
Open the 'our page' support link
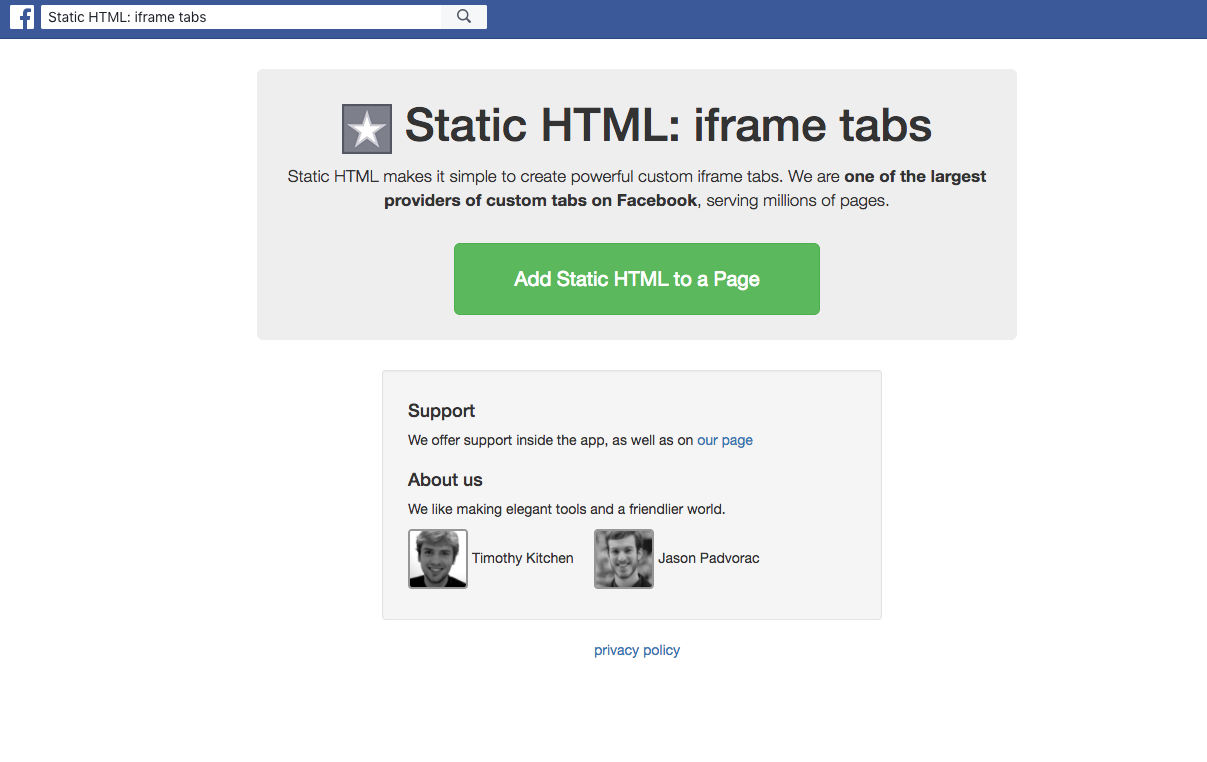[x=725, y=440]
